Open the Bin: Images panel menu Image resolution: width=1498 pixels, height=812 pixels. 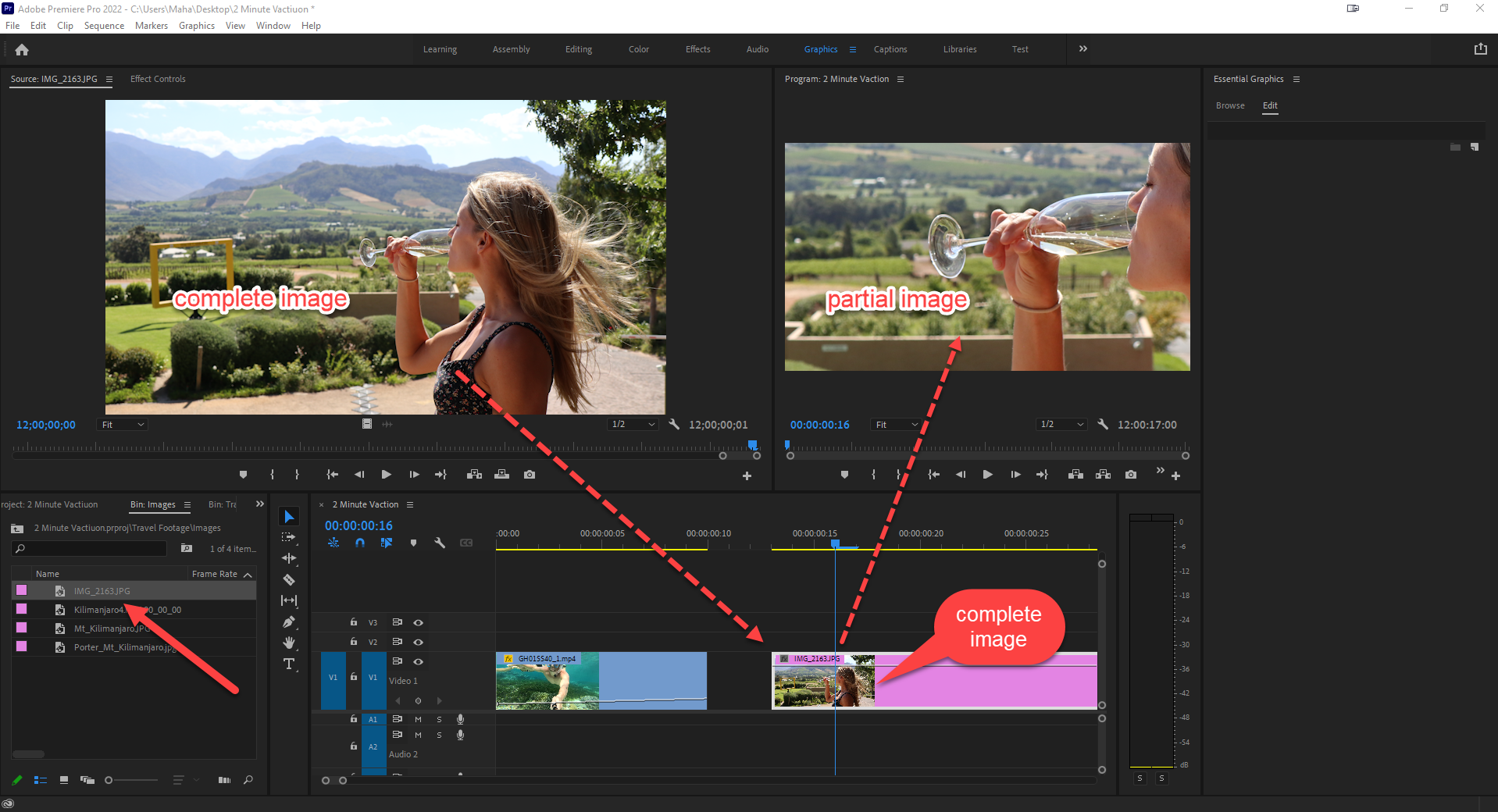pos(187,504)
